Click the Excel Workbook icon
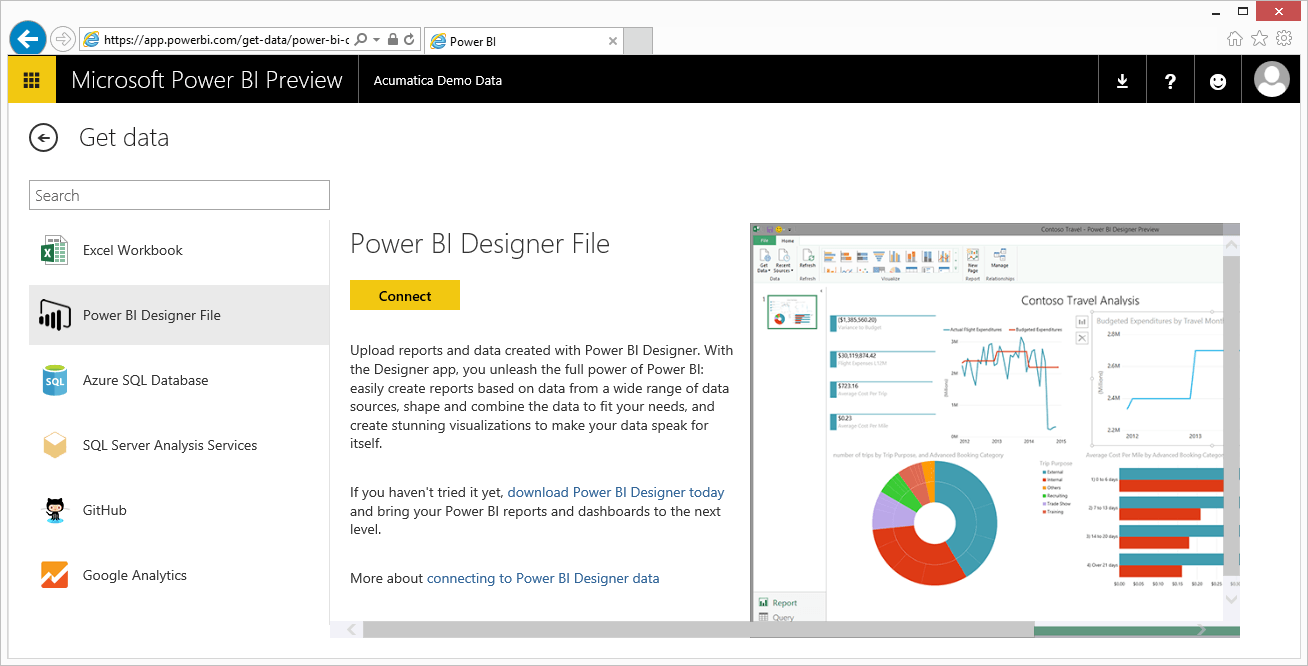 [54, 250]
